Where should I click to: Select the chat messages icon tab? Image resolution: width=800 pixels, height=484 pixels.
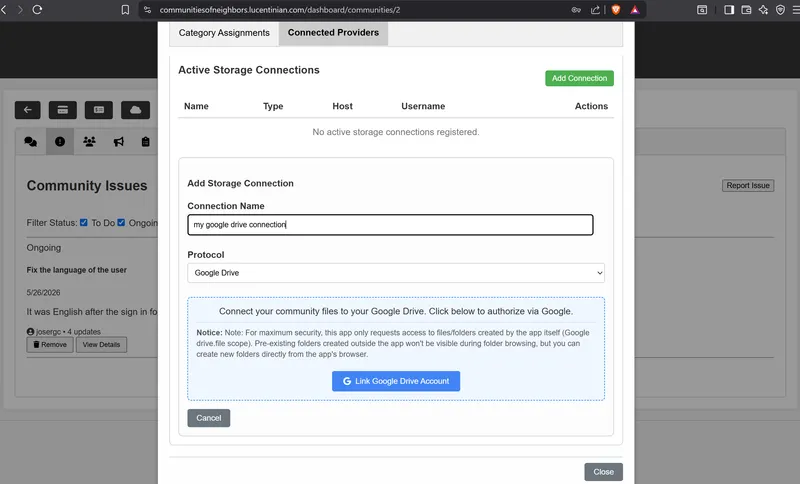click(x=31, y=142)
